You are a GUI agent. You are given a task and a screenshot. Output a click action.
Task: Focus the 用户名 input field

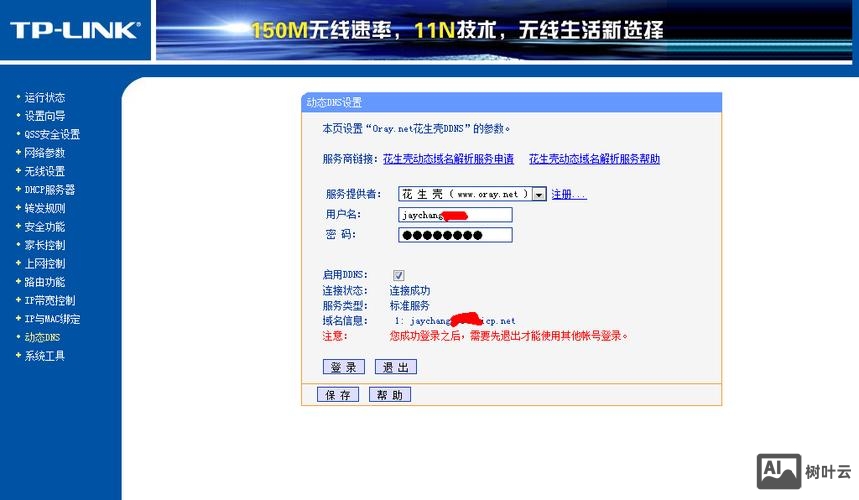(455, 215)
